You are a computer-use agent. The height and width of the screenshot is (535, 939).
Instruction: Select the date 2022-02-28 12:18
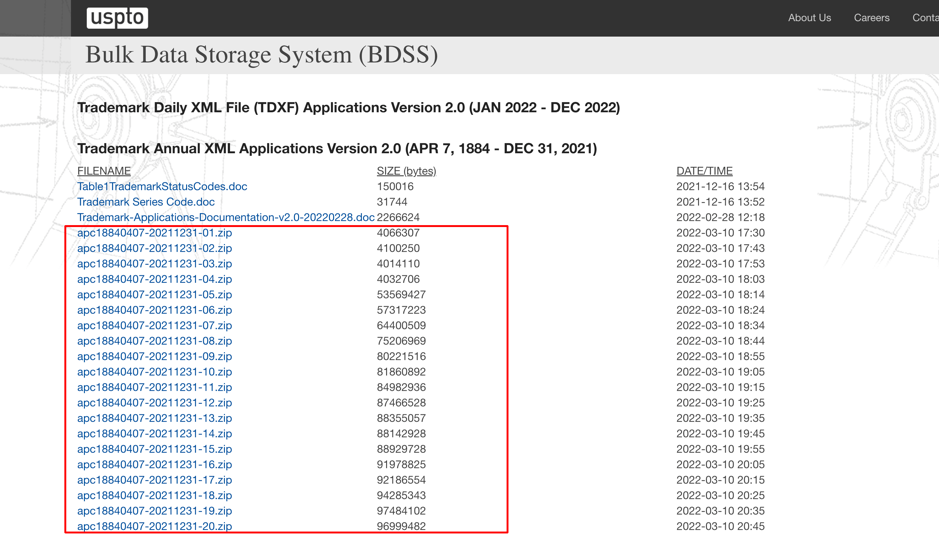pyautogui.click(x=720, y=217)
